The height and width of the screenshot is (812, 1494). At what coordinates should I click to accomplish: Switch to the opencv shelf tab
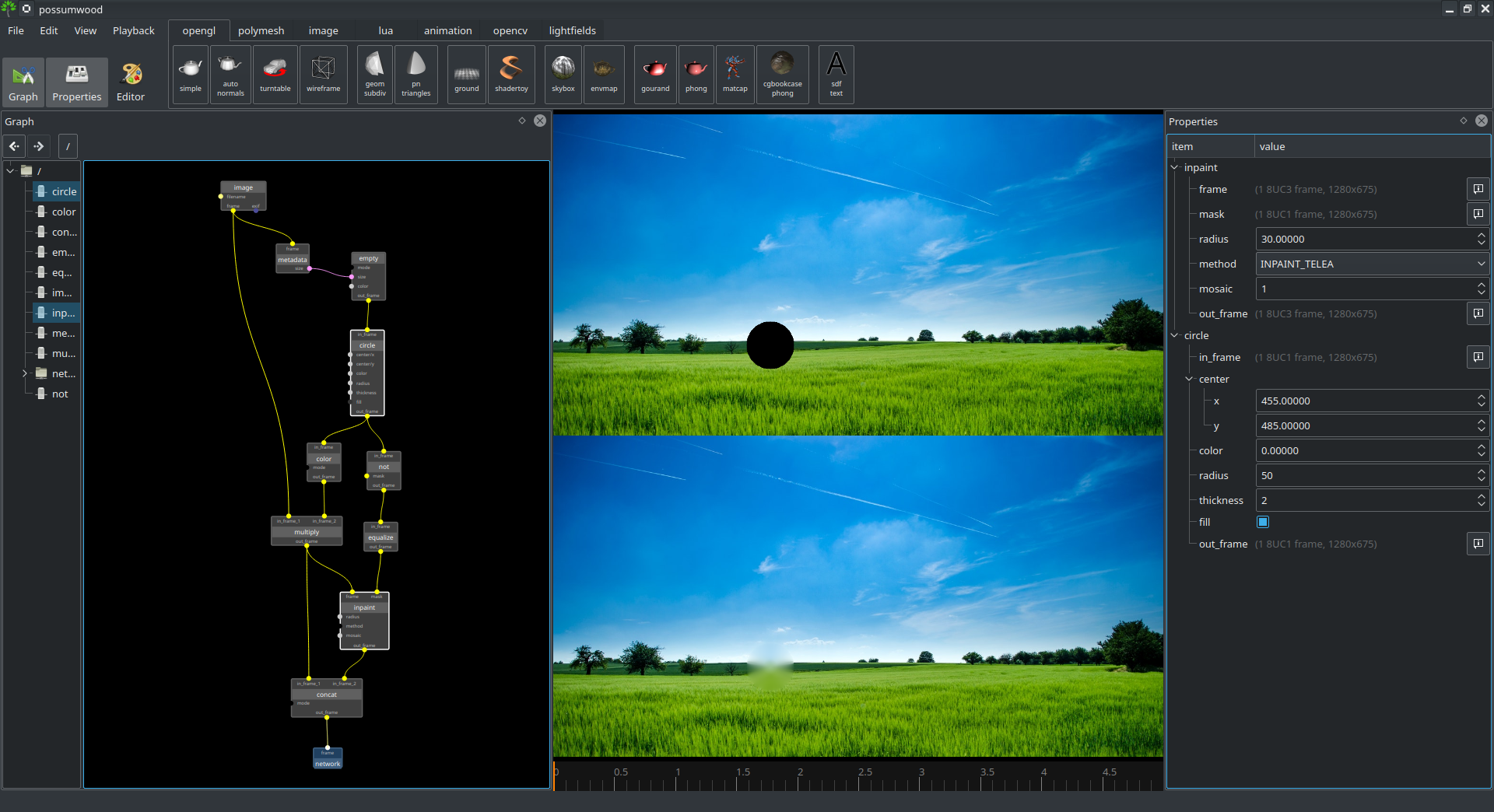510,30
